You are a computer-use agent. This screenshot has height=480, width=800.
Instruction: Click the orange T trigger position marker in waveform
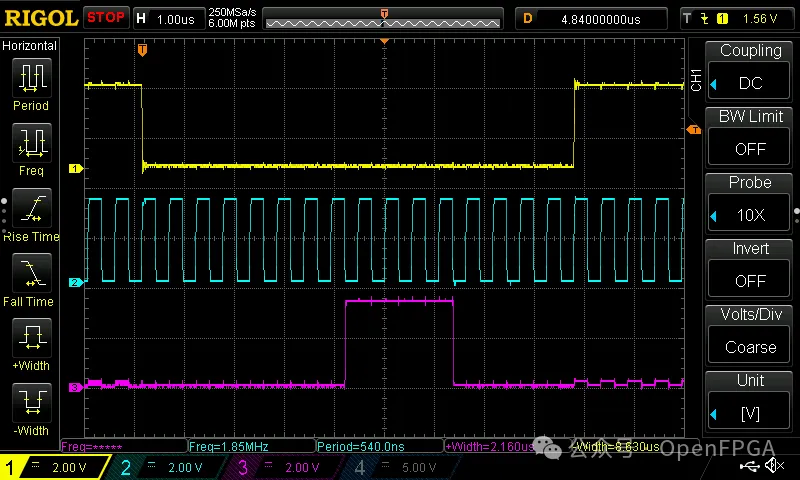142,50
